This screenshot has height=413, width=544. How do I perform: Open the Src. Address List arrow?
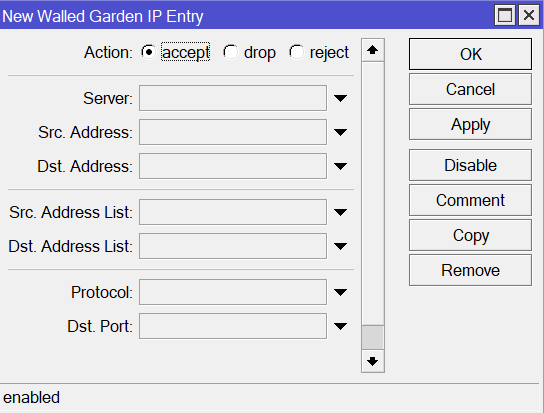340,212
